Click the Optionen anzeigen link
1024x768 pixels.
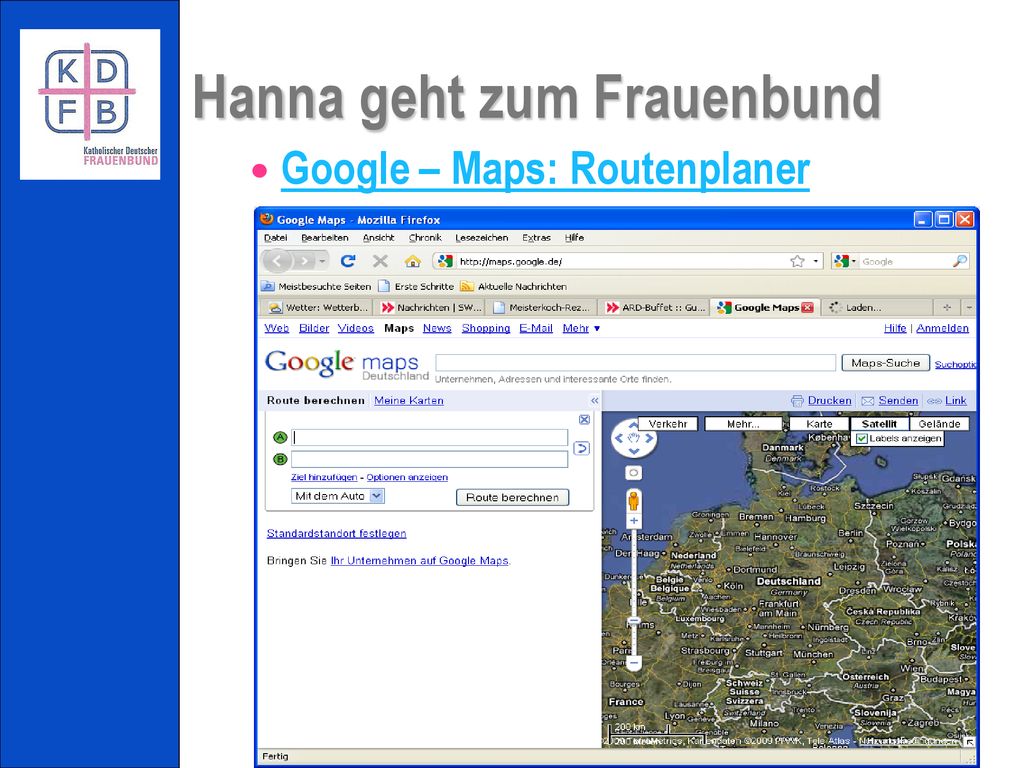[x=407, y=477]
